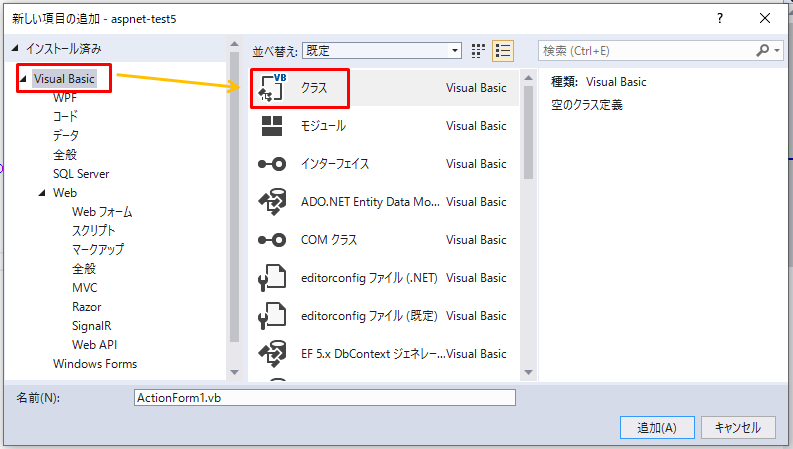Select the editorconfig ファイル (既定) icon
The image size is (793, 449).
click(x=272, y=316)
